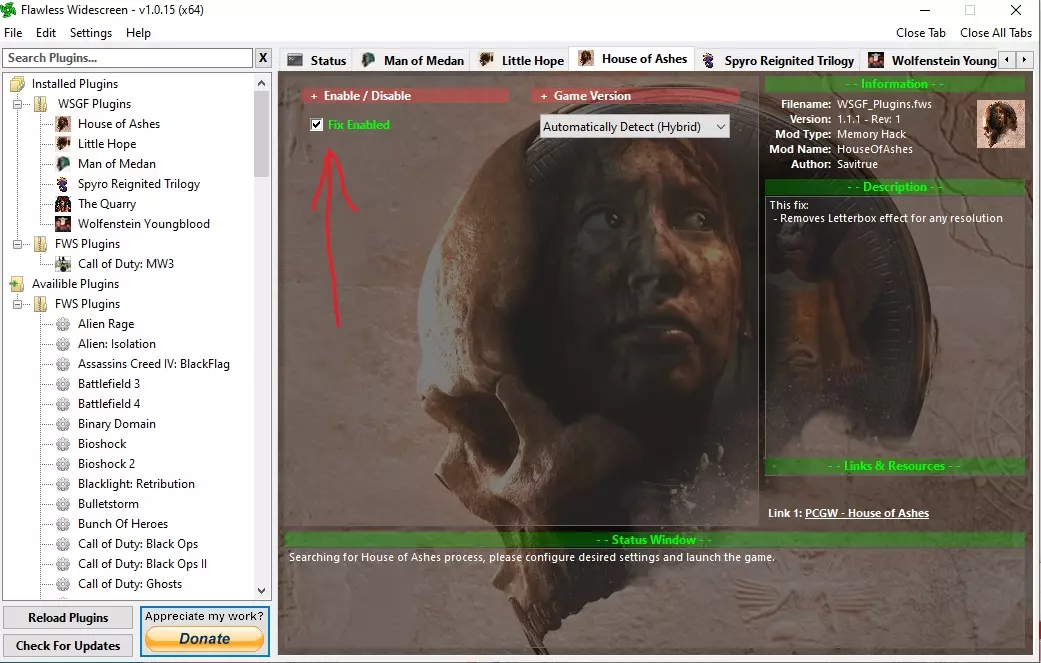Collapse the Availible Plugins tree node
Viewport: 1041px width, 663px height.
[18, 284]
